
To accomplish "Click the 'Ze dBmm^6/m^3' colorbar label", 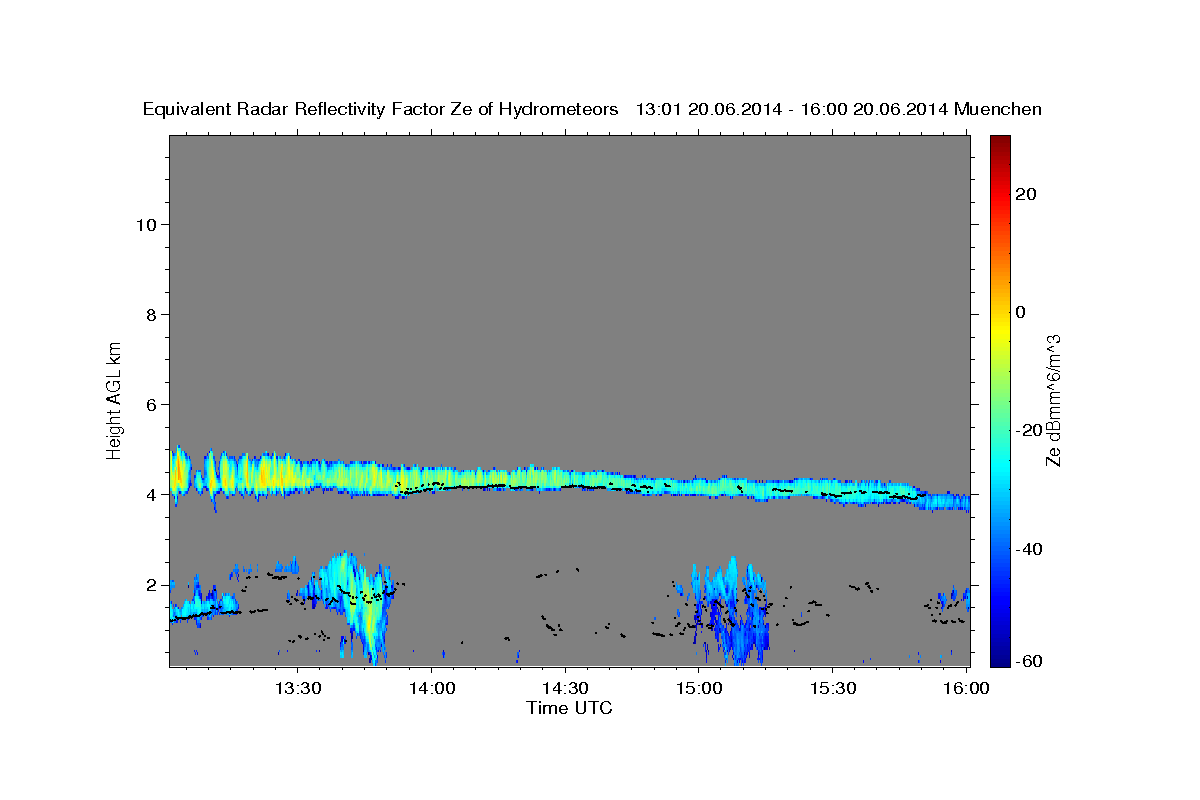I will pyautogui.click(x=1052, y=399).
